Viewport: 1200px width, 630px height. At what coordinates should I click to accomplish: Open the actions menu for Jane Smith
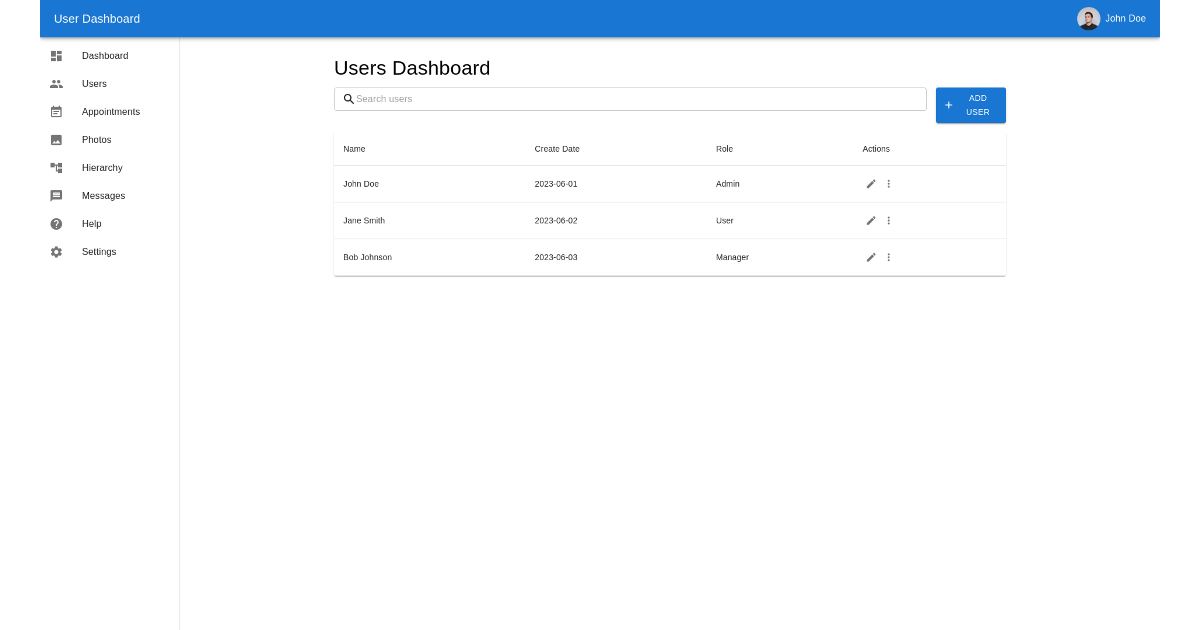tap(889, 220)
